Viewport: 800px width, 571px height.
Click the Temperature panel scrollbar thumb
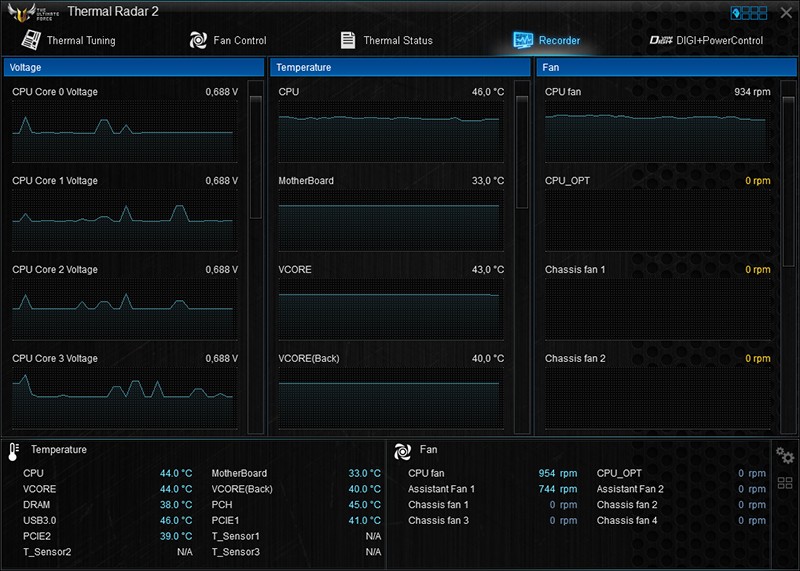point(522,152)
